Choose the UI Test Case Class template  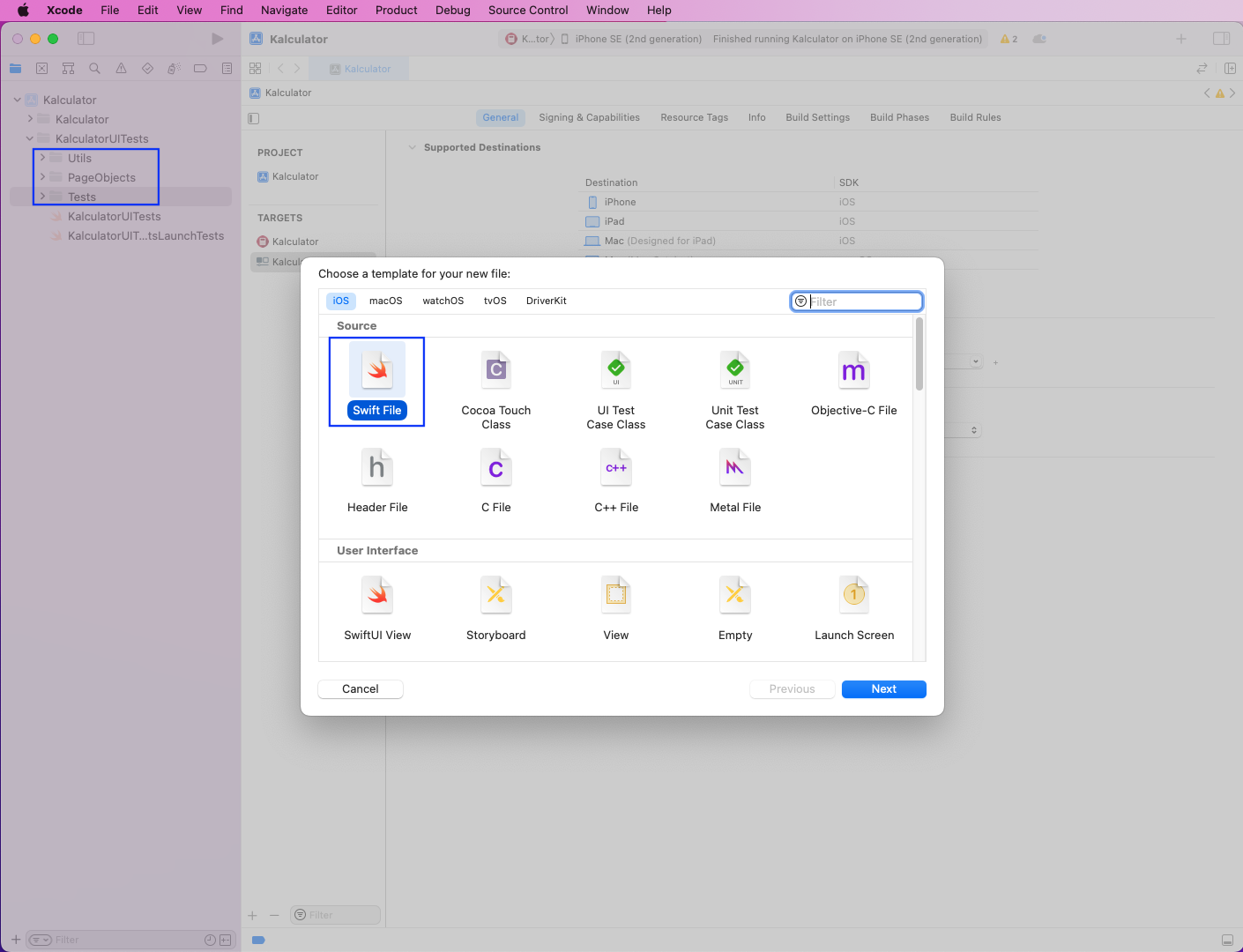616,390
